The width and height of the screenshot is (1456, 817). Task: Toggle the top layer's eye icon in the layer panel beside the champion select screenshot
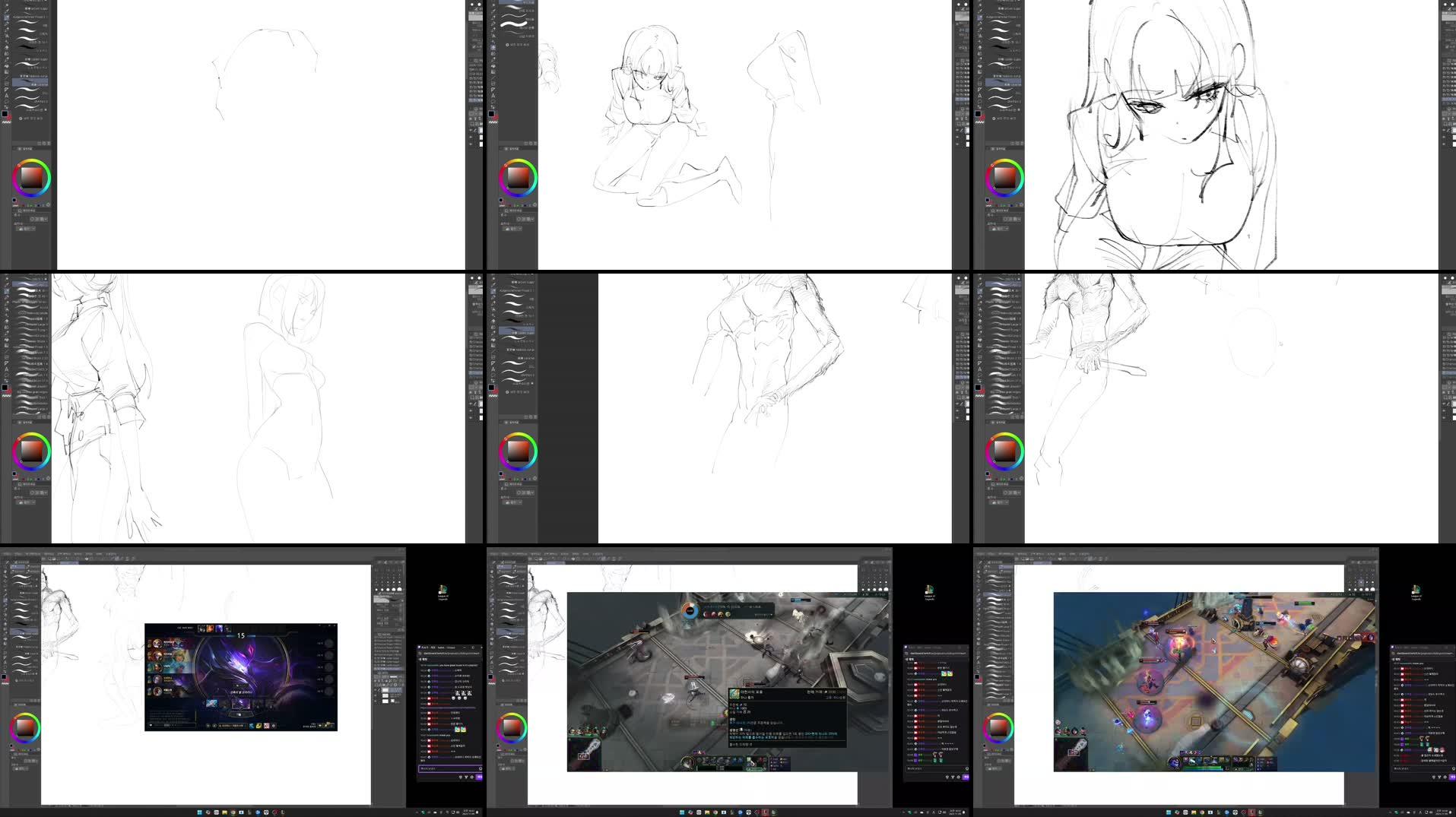click(376, 690)
